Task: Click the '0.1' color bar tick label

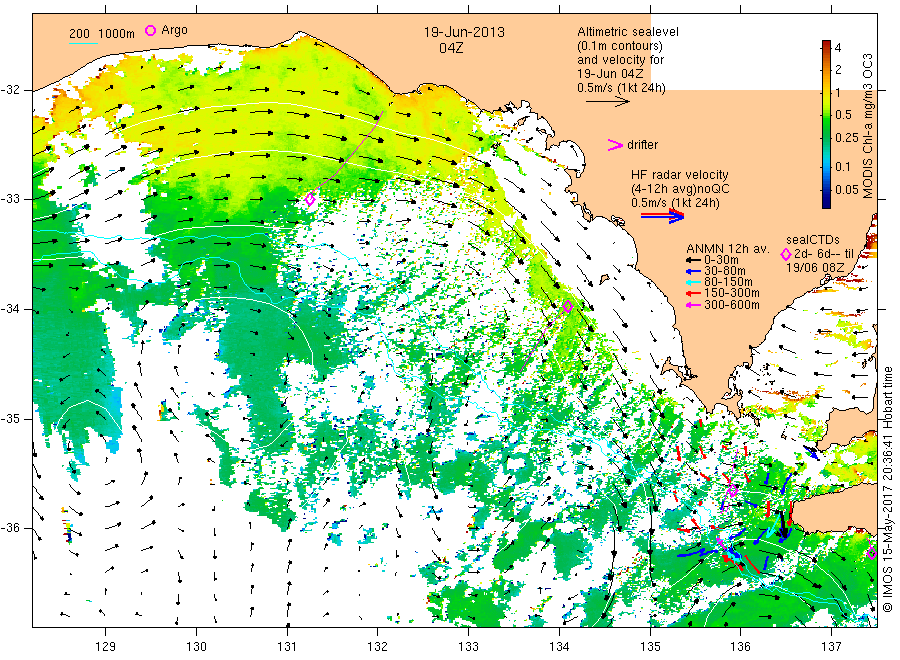Action: point(843,166)
